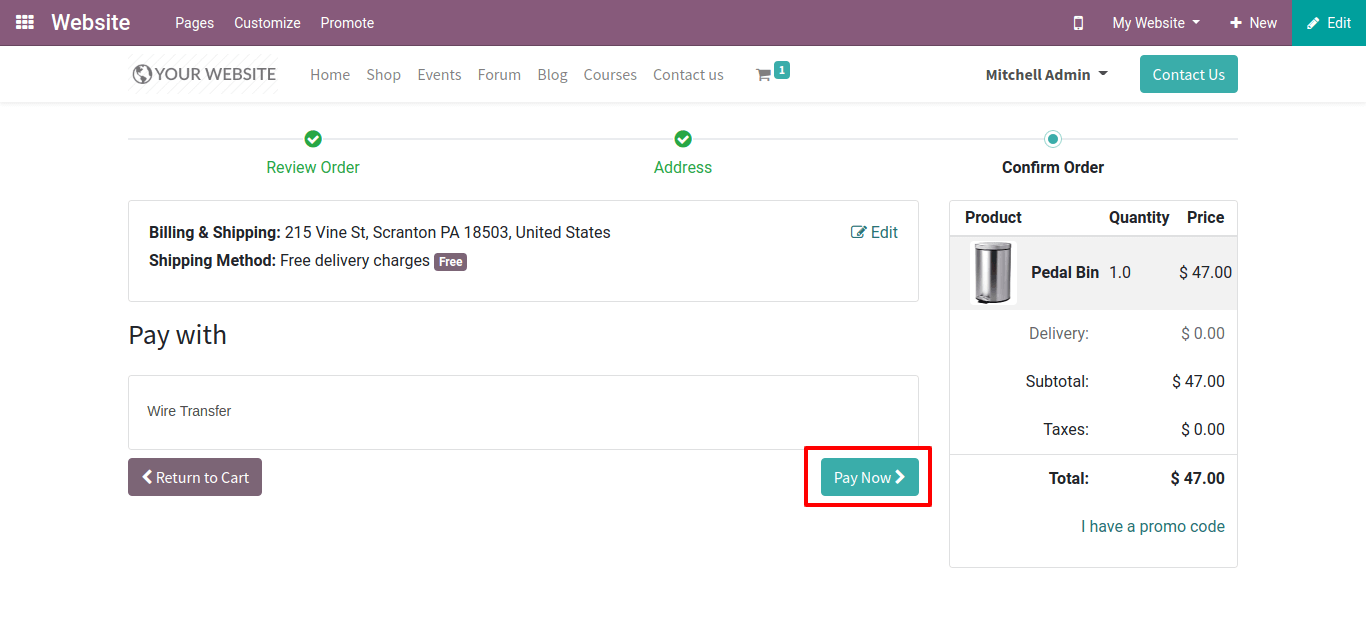Click the plus New icon in top bar
This screenshot has height=624, width=1366.
tap(1235, 22)
